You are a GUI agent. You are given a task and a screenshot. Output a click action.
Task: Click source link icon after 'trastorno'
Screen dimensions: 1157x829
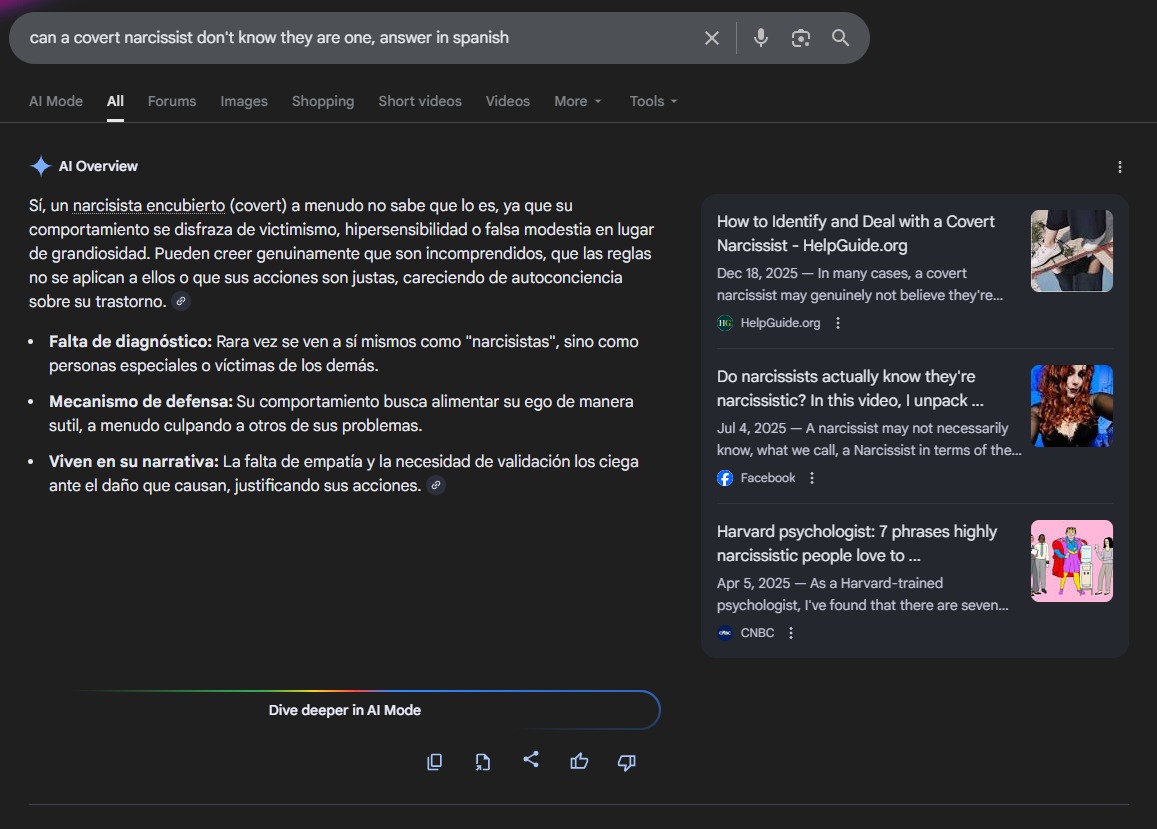pos(180,301)
